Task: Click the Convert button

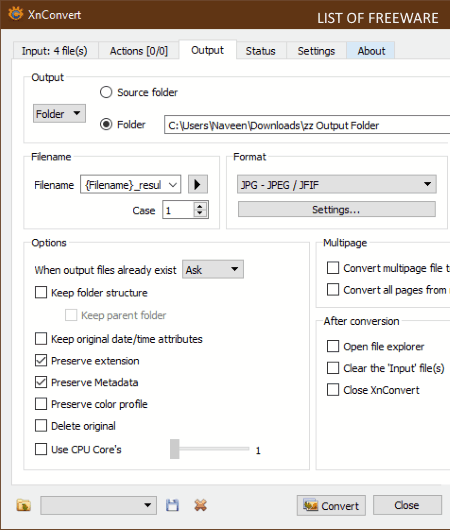Action: 331,506
